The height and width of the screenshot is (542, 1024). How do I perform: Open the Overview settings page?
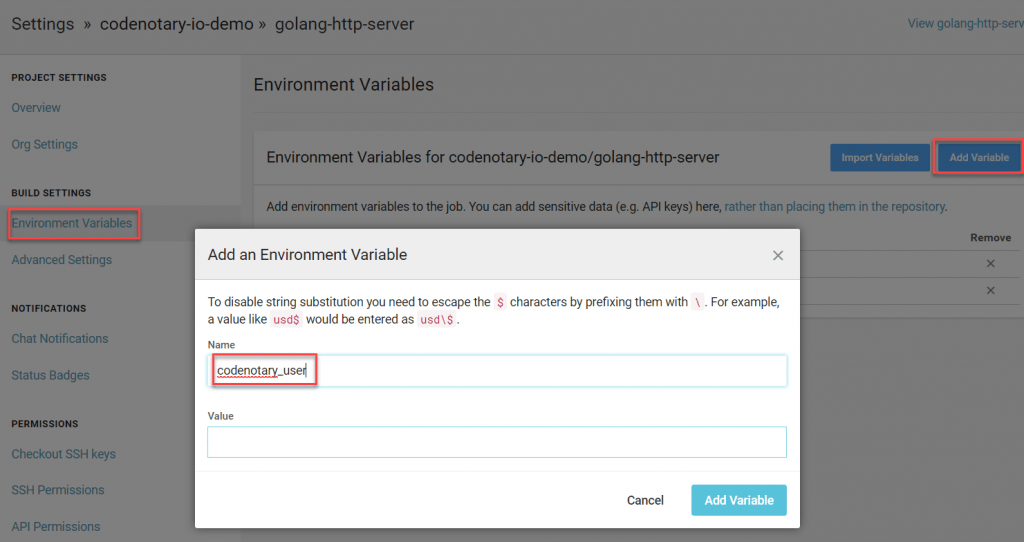(x=36, y=108)
